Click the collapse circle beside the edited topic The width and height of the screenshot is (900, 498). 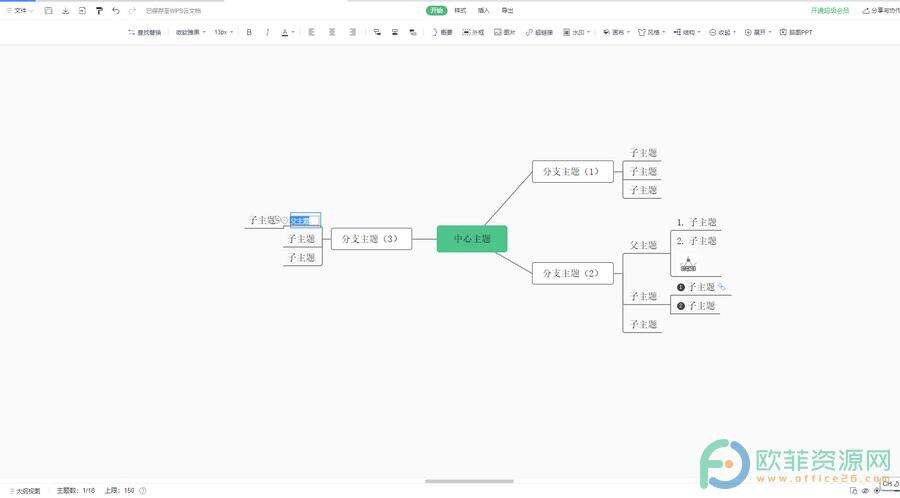(x=284, y=220)
